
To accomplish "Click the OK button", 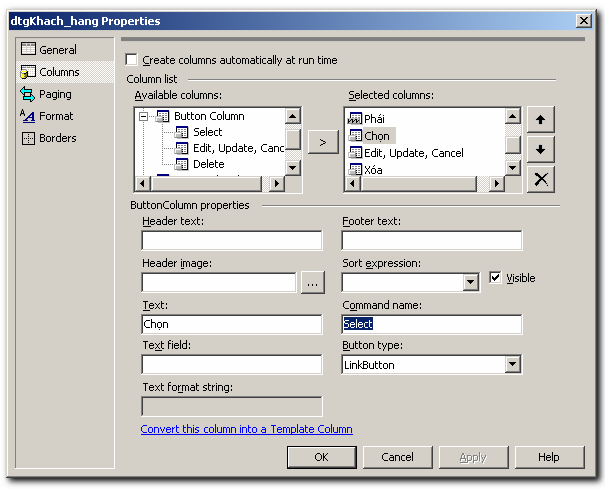I will [x=321, y=457].
